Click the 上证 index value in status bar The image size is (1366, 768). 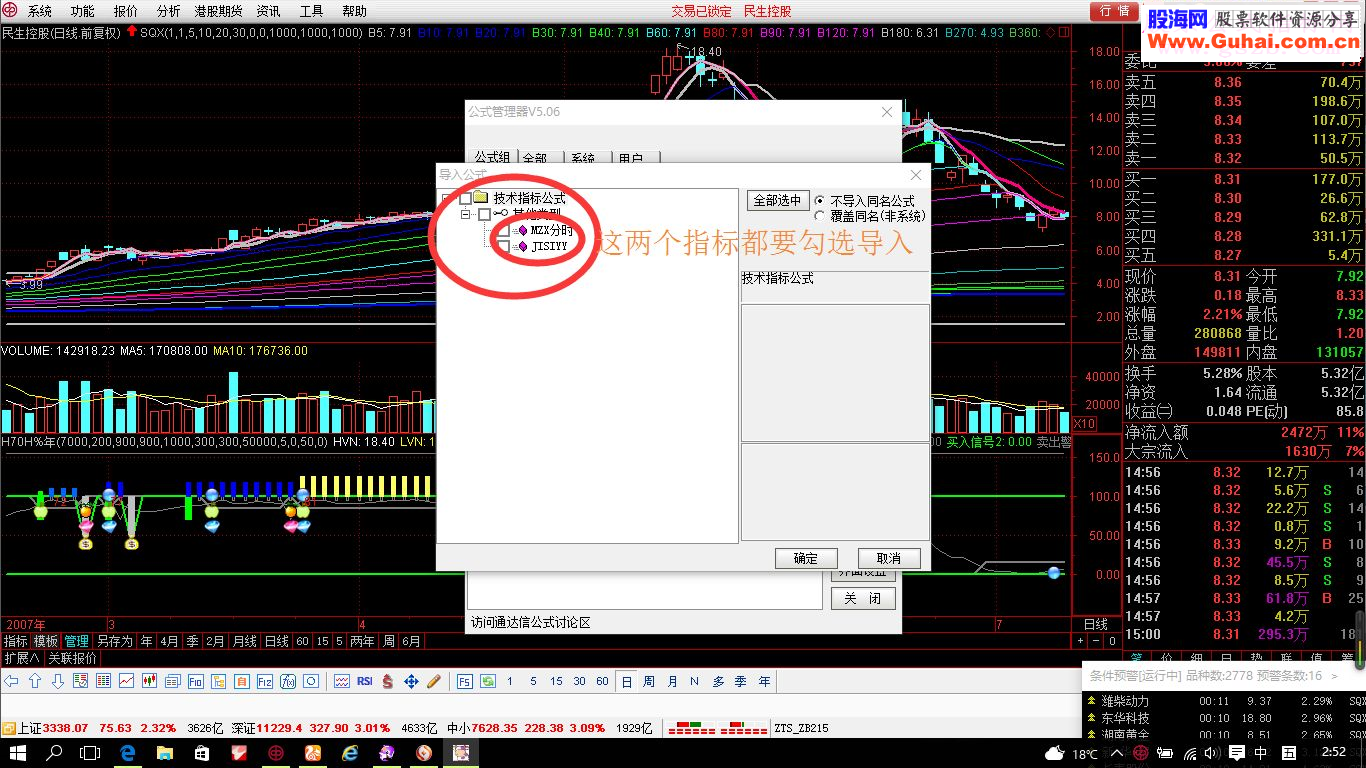point(65,728)
